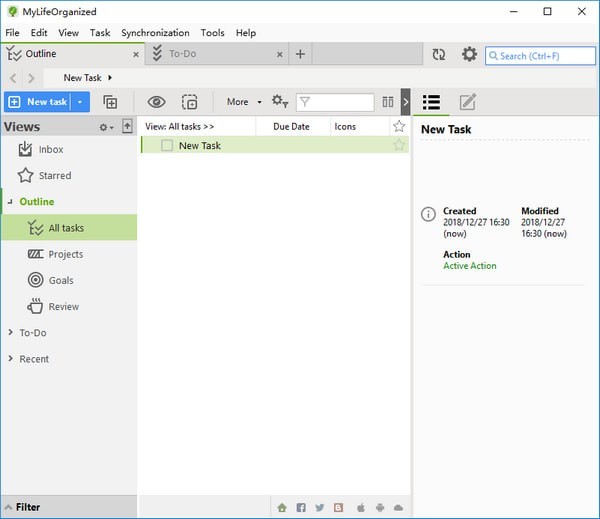Click the Android icon in footer
This screenshot has width=600, height=519.
point(380,508)
